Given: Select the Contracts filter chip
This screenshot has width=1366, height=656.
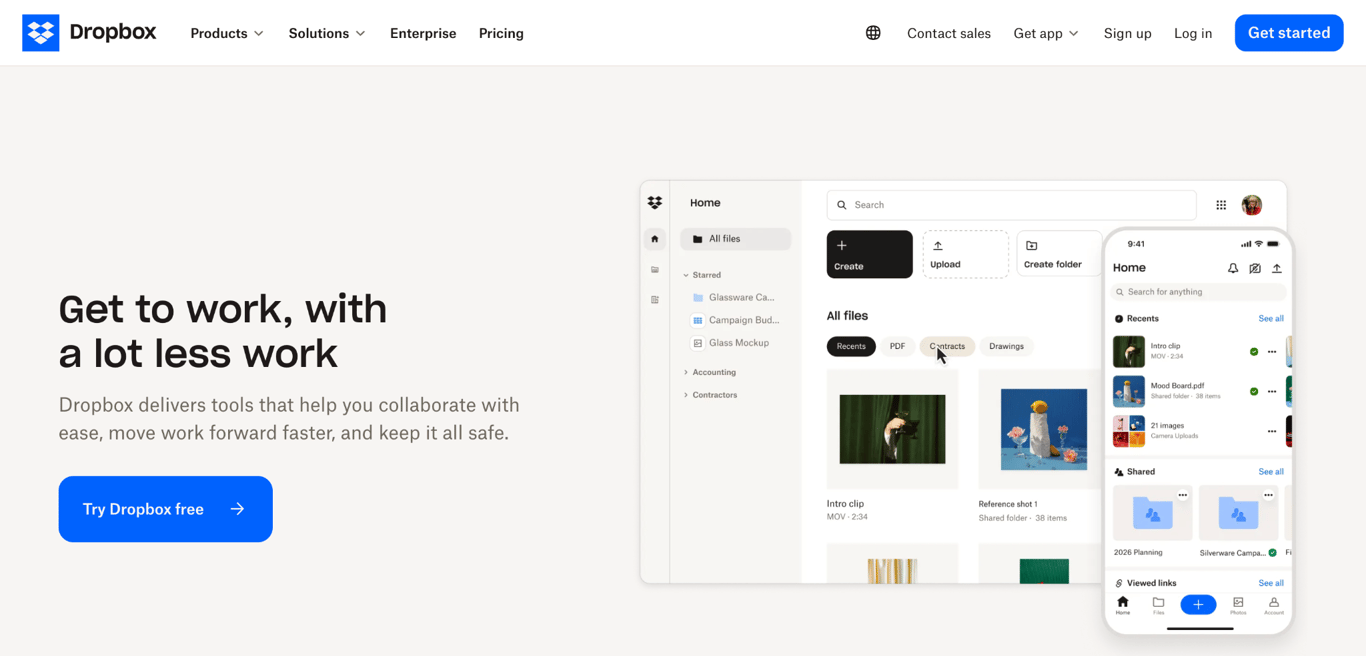Looking at the screenshot, I should click(947, 346).
